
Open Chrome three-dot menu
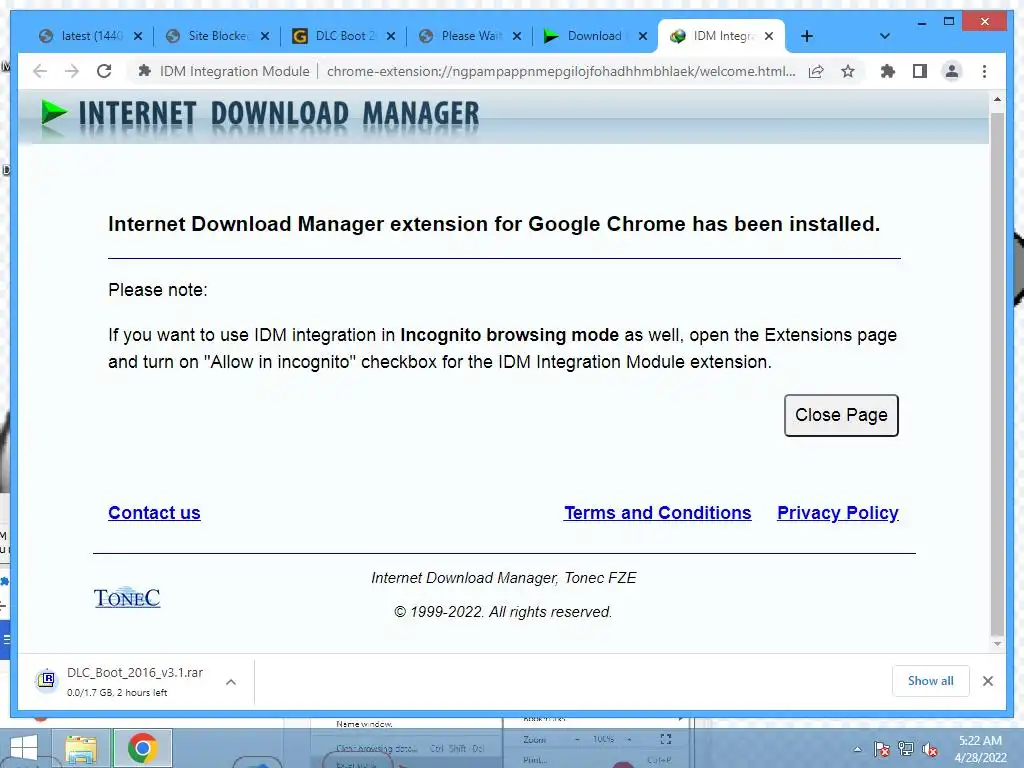click(984, 71)
